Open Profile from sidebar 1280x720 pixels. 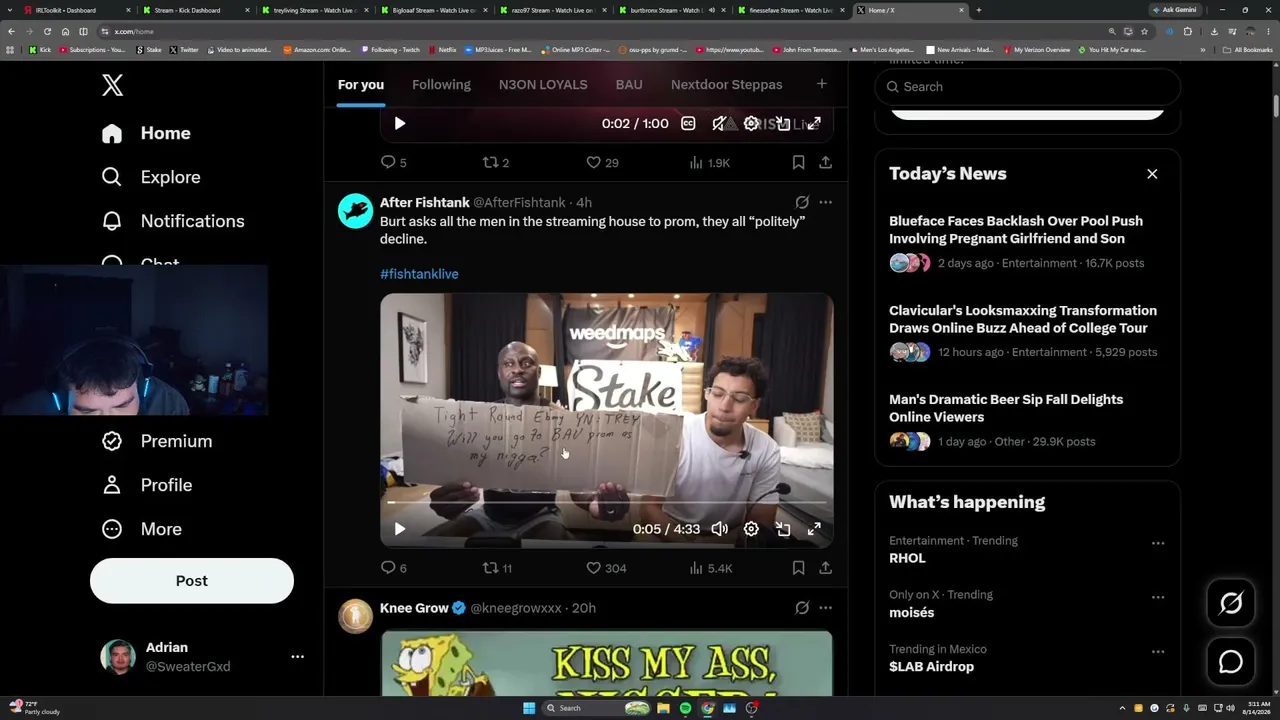tap(147, 485)
